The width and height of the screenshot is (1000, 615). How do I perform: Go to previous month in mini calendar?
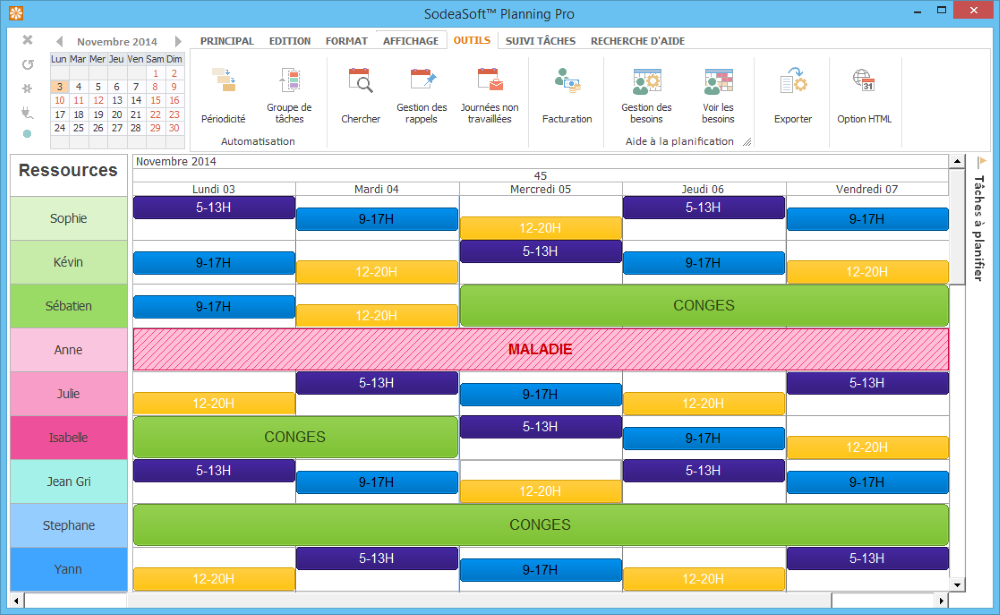coord(59,42)
